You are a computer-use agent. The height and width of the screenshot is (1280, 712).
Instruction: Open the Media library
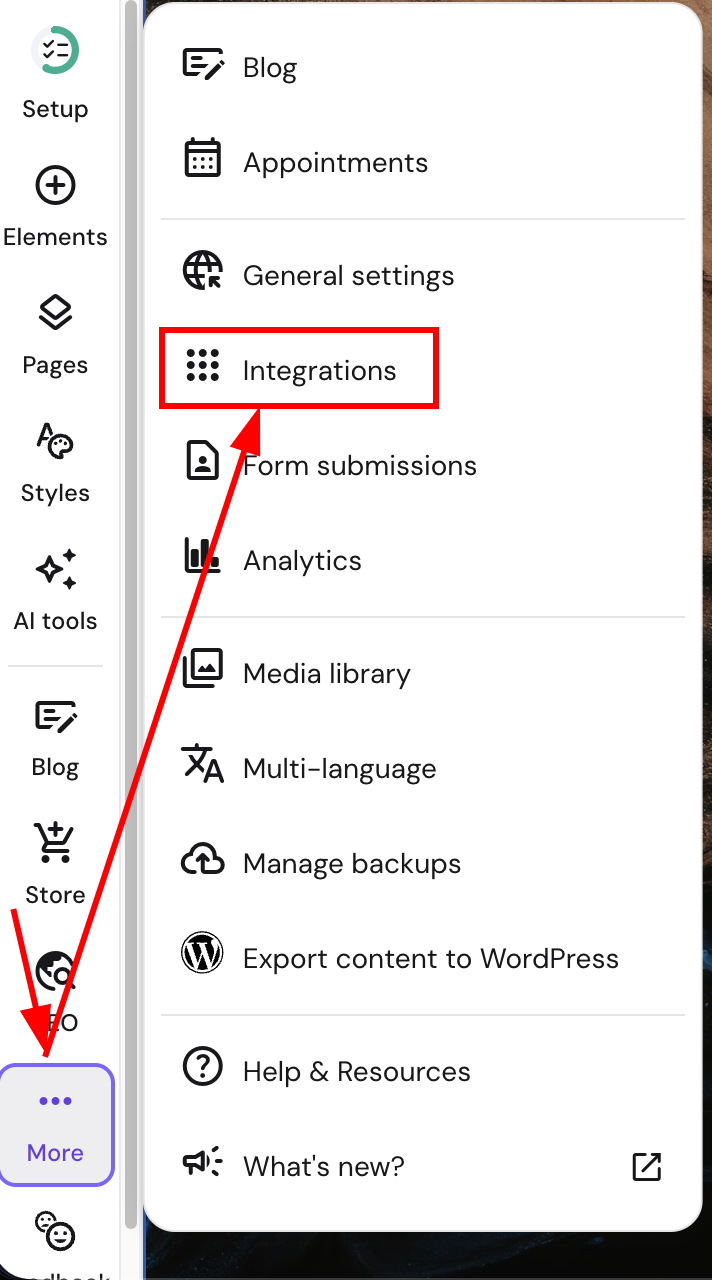point(326,674)
